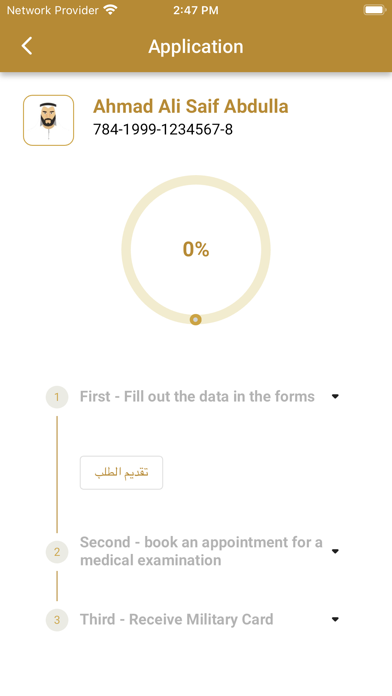Screen dimensions: 392x696
Task: Select 'Second - book an appointment' step
Action: [201, 551]
